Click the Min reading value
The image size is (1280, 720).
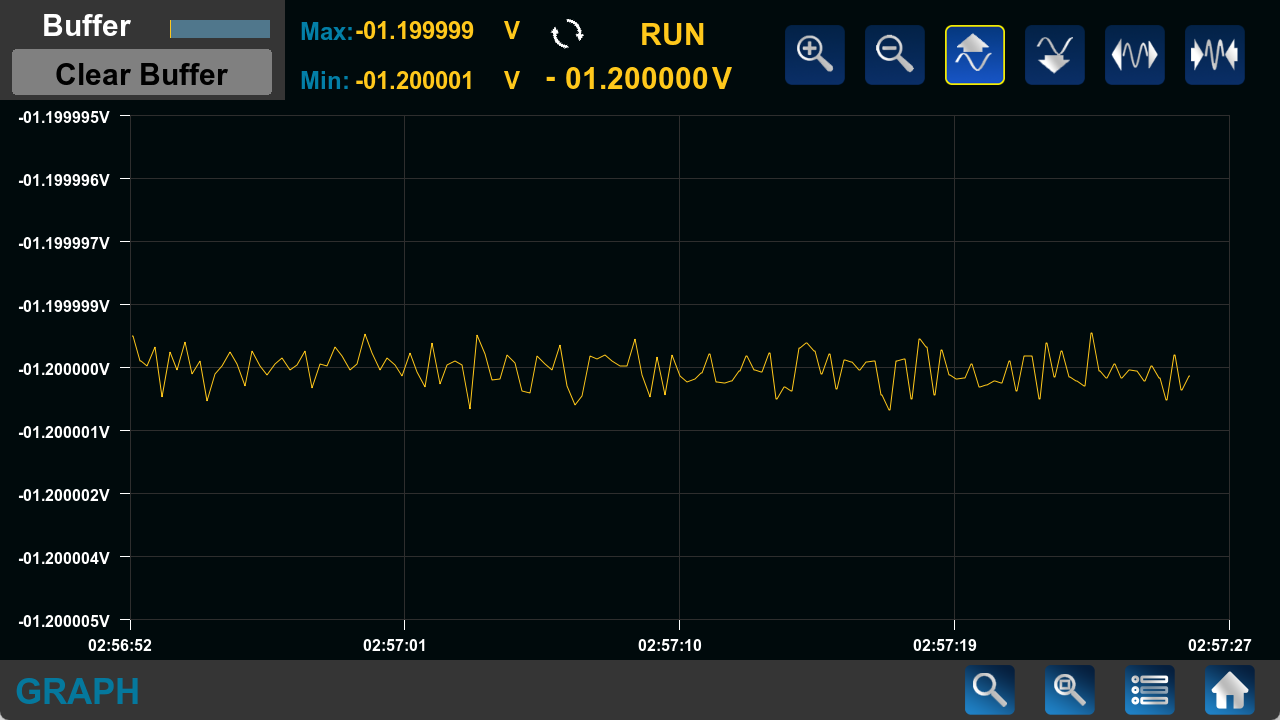(x=414, y=81)
